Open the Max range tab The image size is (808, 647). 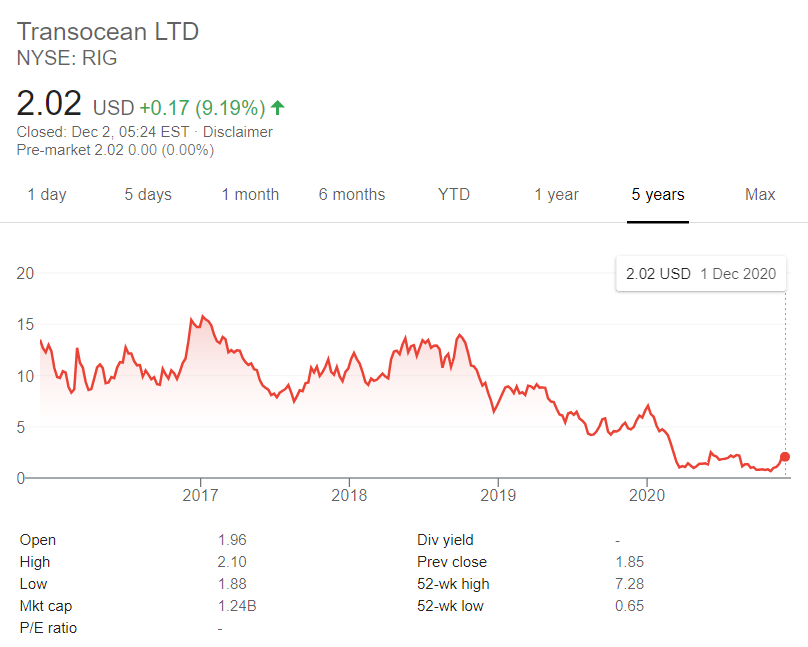tap(760, 195)
